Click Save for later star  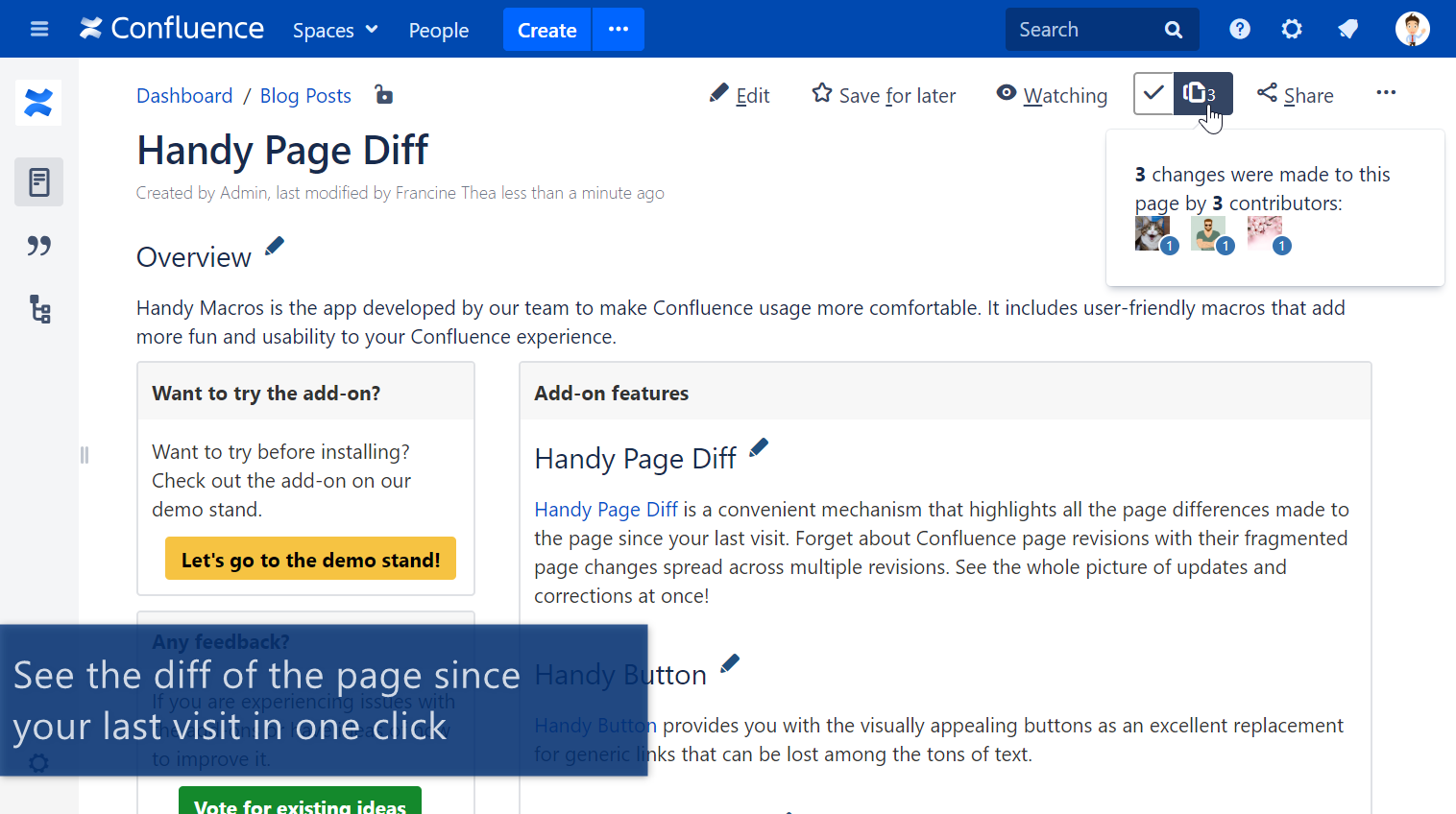click(x=884, y=95)
